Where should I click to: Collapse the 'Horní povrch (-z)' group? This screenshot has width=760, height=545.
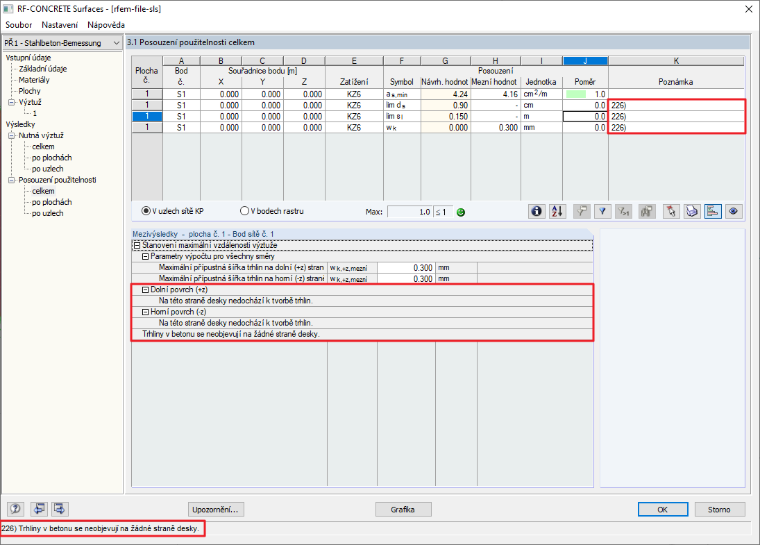pos(145,312)
